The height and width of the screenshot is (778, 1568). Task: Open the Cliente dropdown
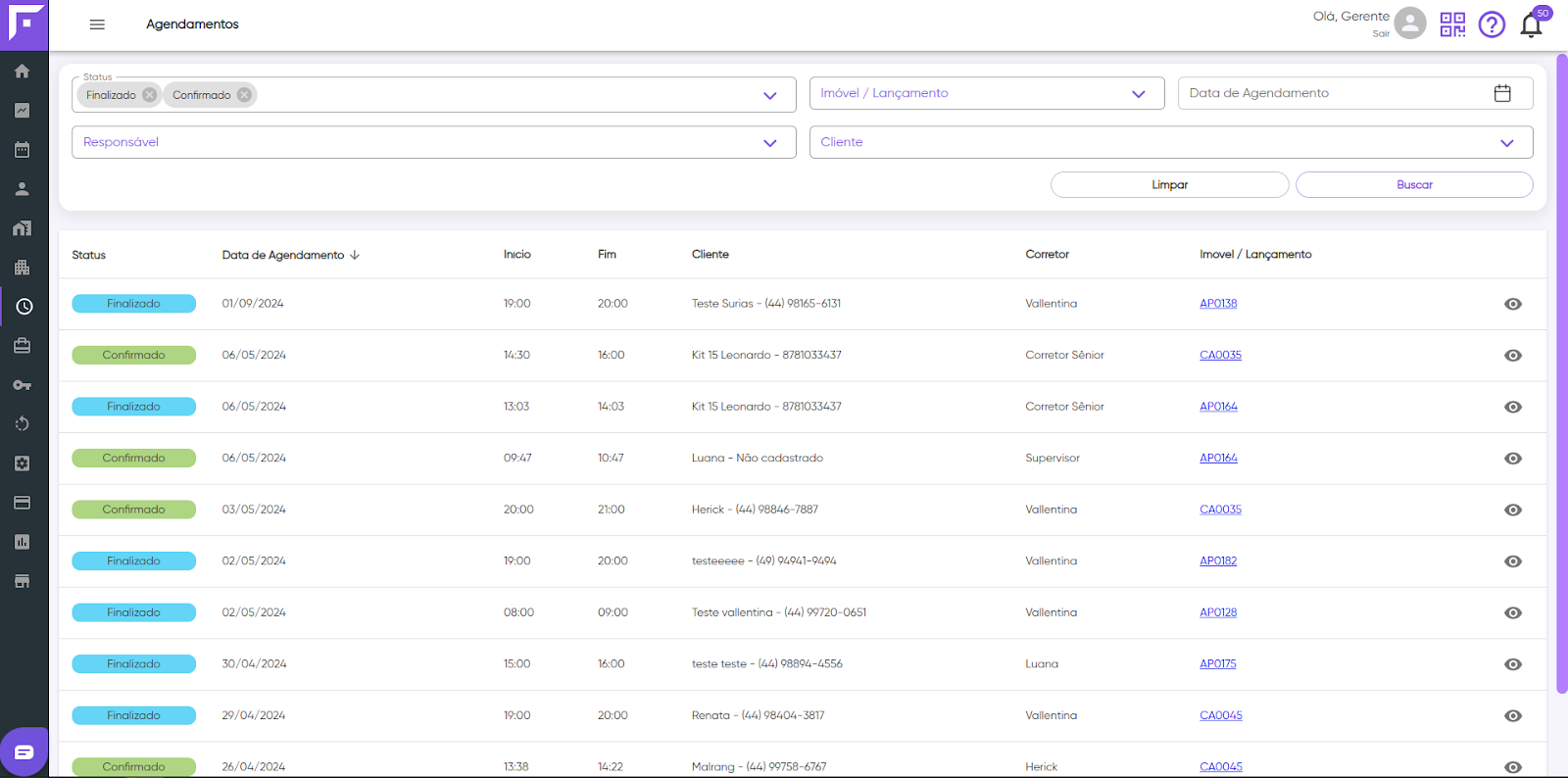1171,142
